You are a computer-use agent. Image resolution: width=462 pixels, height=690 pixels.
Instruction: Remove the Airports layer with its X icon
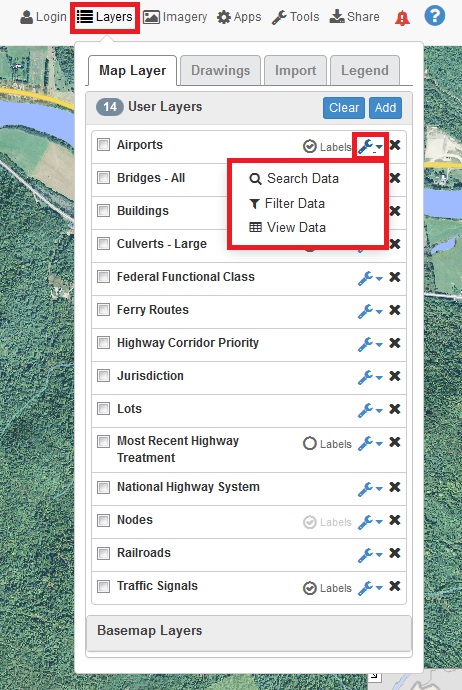click(395, 145)
